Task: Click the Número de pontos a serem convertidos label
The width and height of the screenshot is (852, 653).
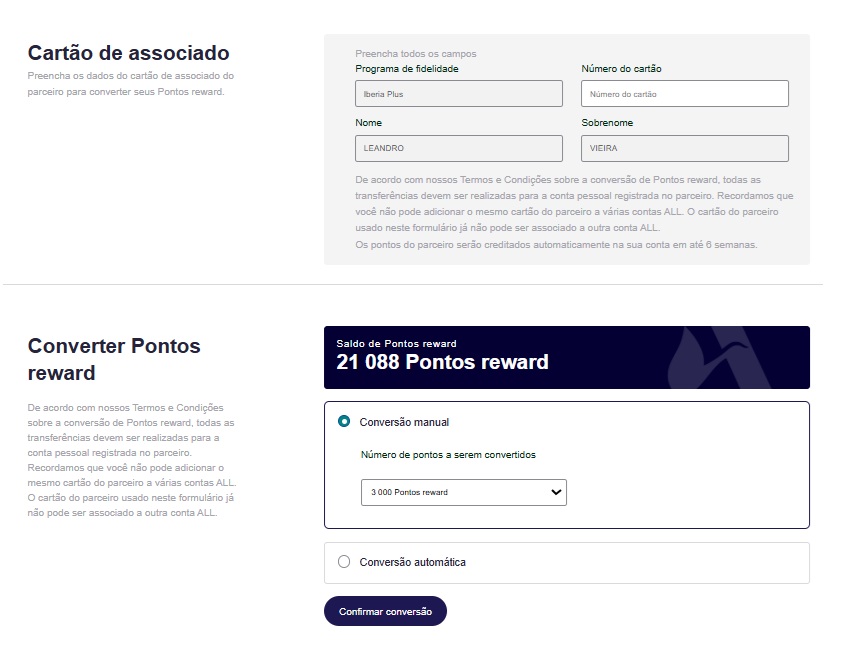Action: click(448, 455)
